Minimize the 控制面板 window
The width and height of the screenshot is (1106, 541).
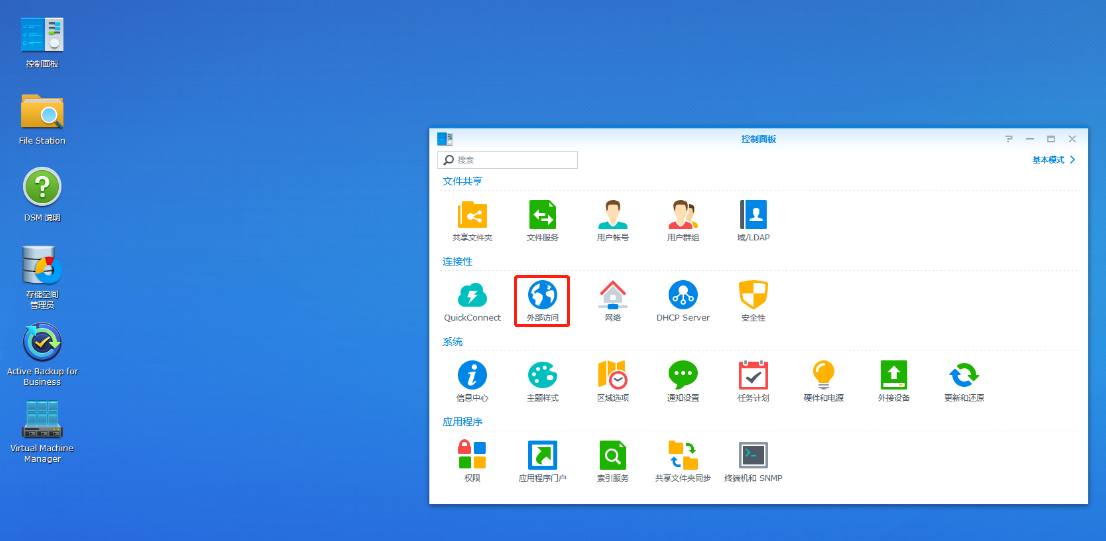[1030, 139]
